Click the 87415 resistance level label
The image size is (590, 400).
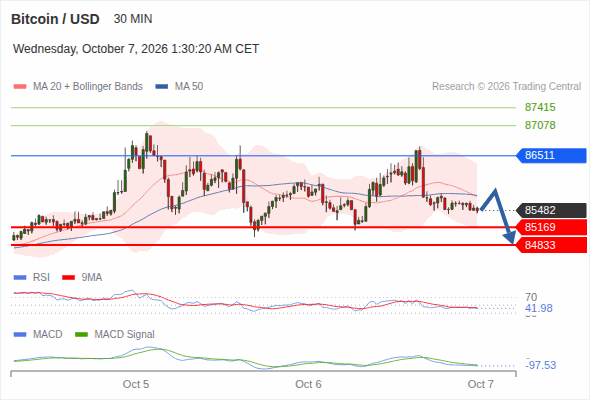click(x=540, y=107)
